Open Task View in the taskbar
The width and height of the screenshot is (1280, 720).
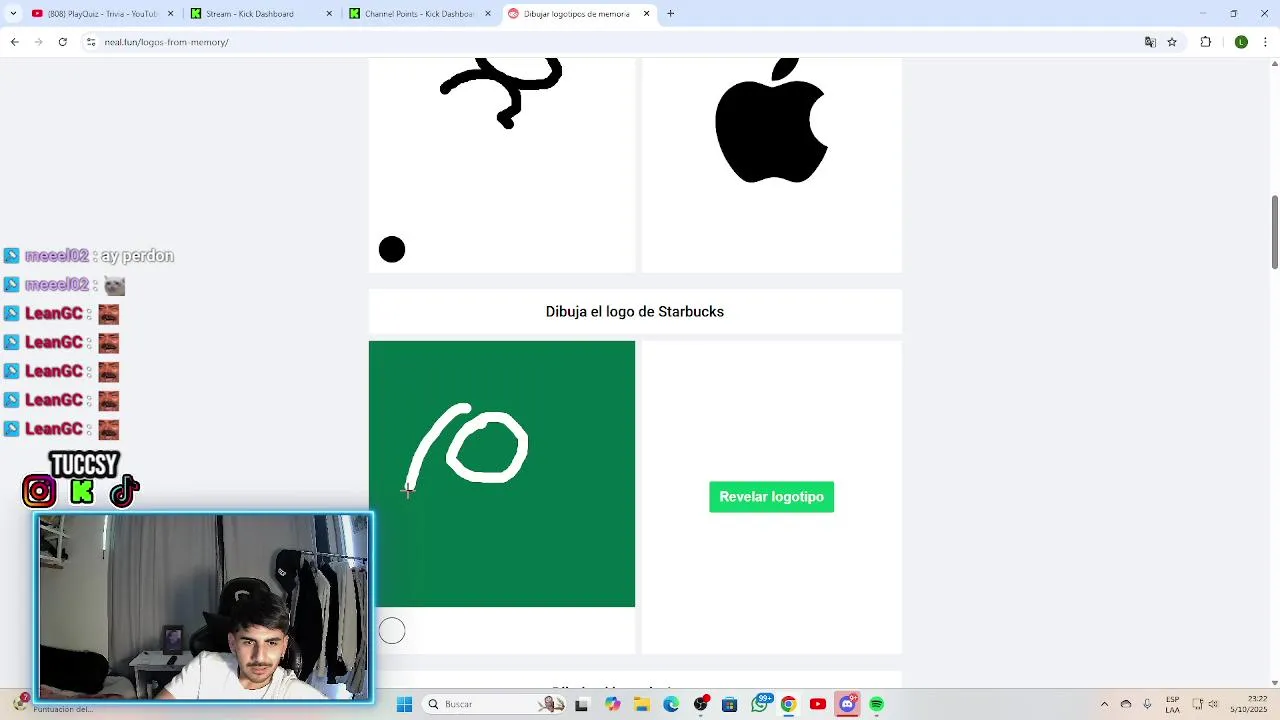point(581,704)
